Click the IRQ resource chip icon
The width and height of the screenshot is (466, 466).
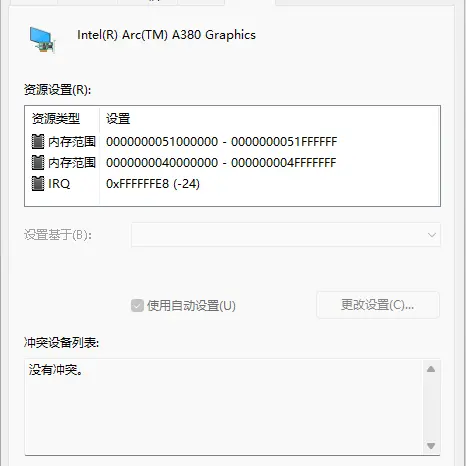(38, 183)
